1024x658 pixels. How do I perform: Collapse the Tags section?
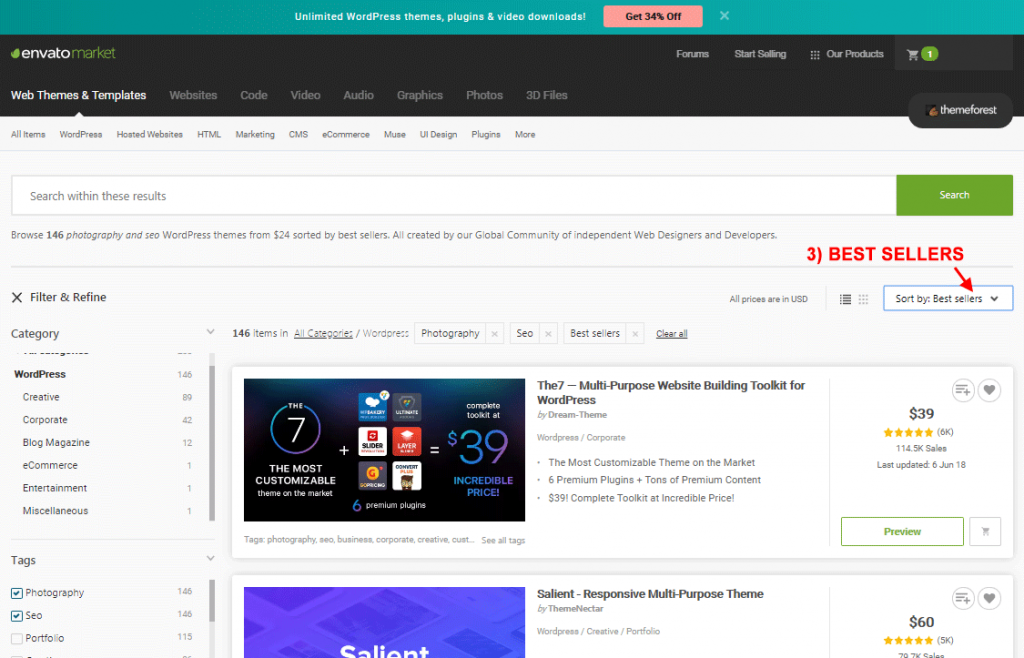click(210, 558)
